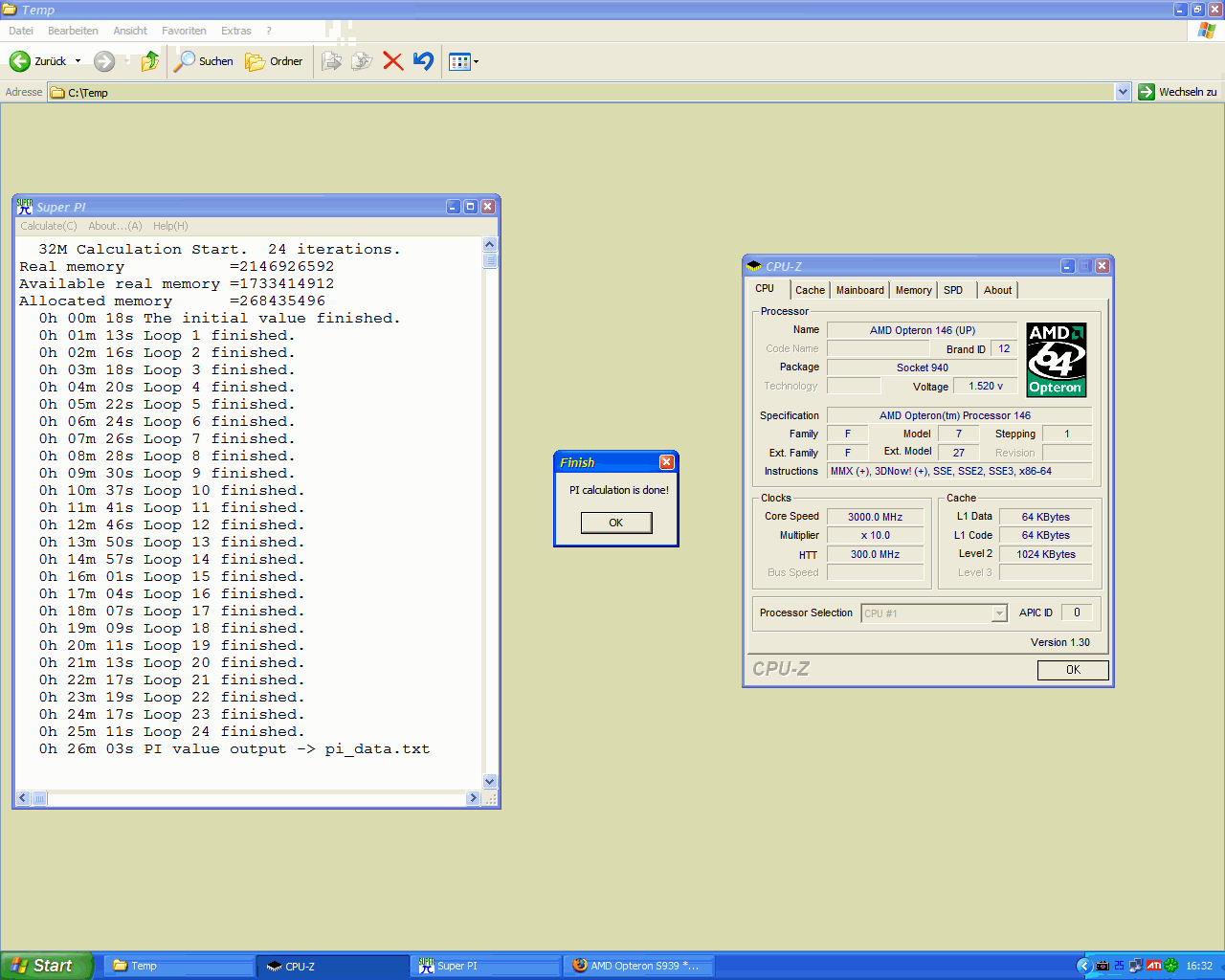
Task: Open the Ansicht menu
Action: (x=130, y=31)
